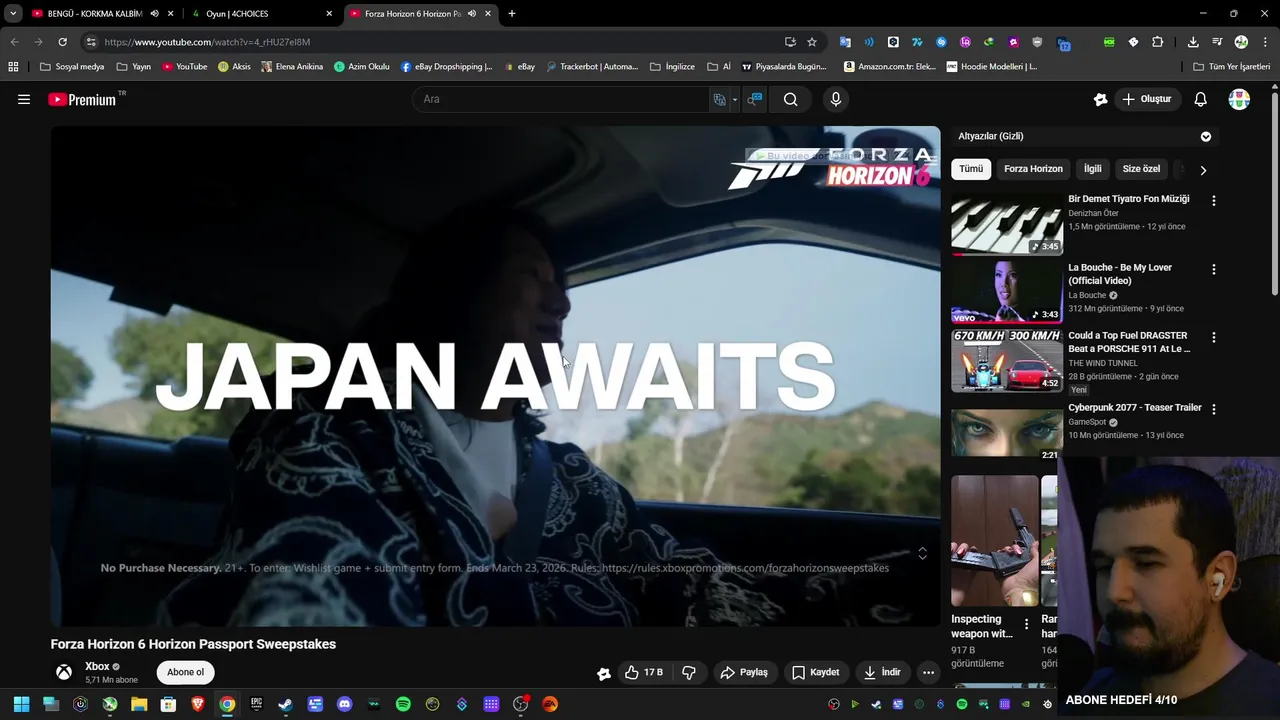Click the Abone ol subscribe button
The height and width of the screenshot is (720, 1280).
(x=185, y=672)
